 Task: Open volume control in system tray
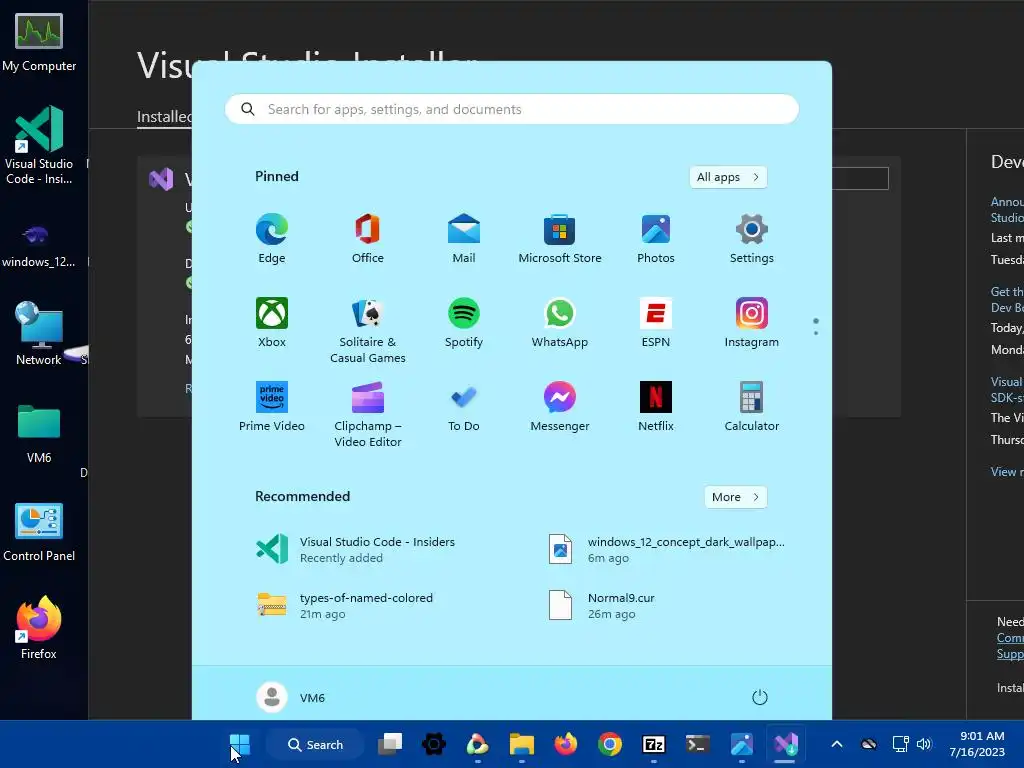pyautogui.click(x=924, y=744)
